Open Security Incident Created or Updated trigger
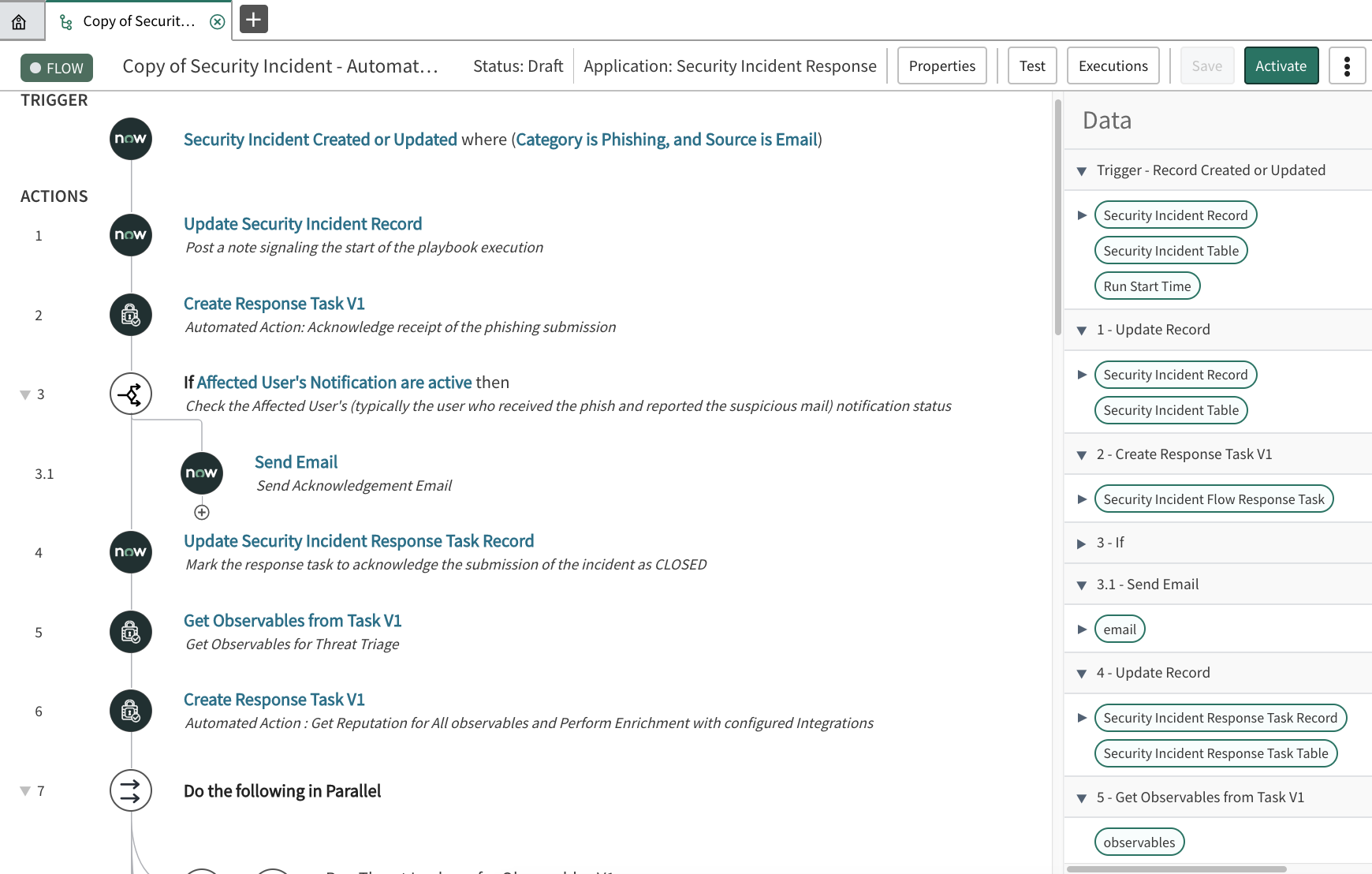This screenshot has width=1372, height=874. tap(320, 140)
